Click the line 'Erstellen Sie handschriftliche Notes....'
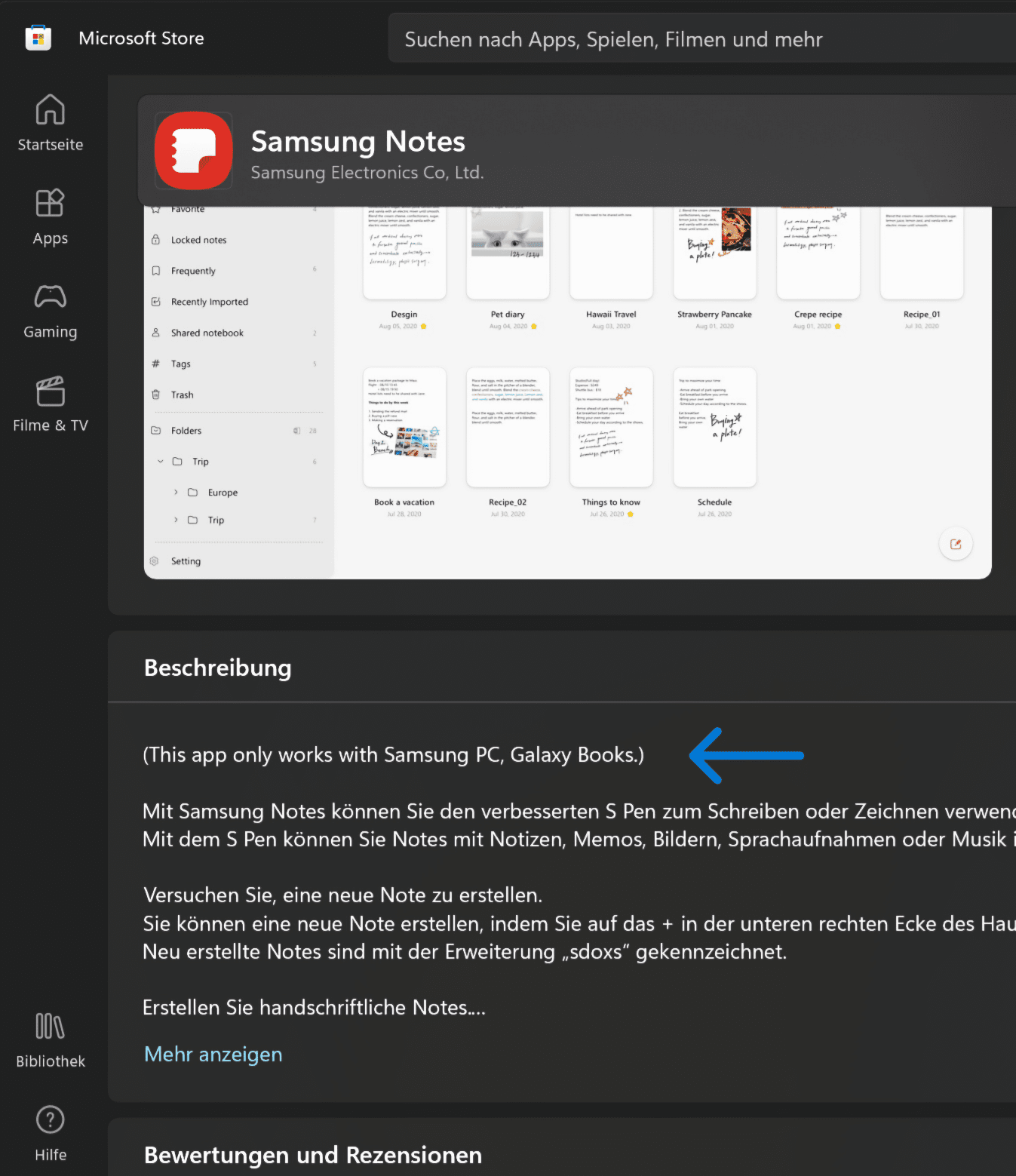 315,1008
